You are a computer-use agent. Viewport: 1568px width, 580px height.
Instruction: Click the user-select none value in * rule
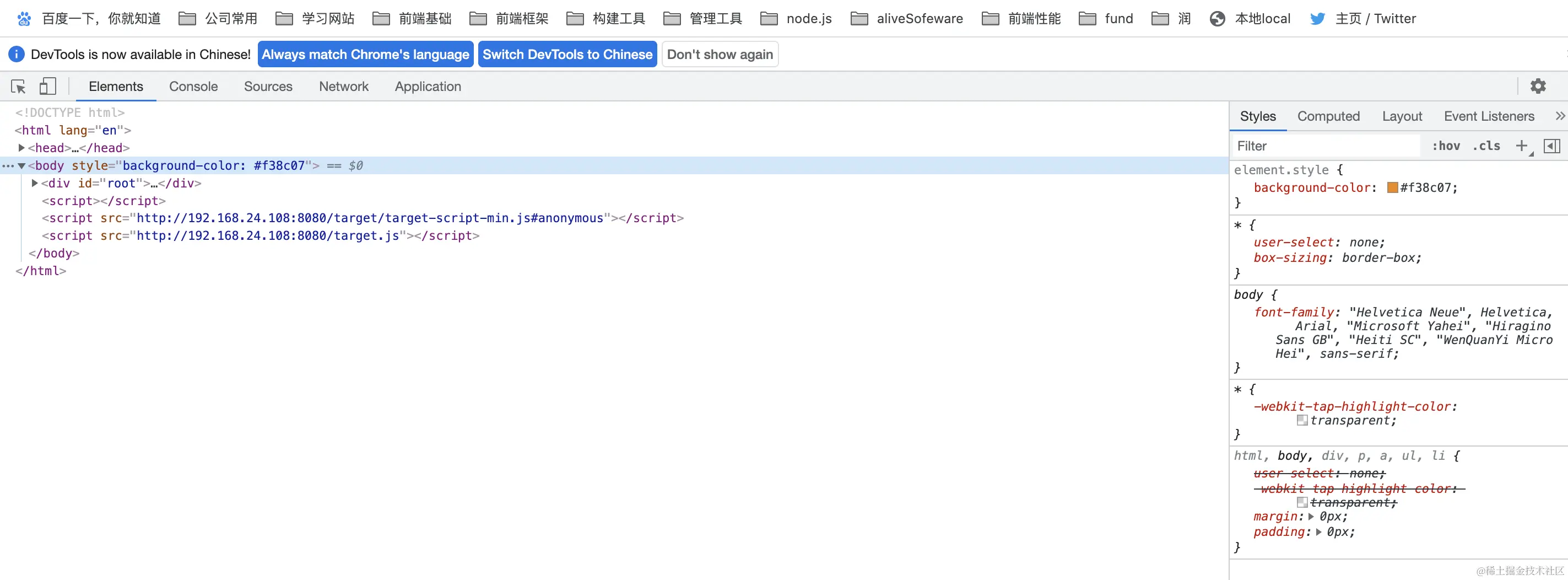[x=1363, y=243]
